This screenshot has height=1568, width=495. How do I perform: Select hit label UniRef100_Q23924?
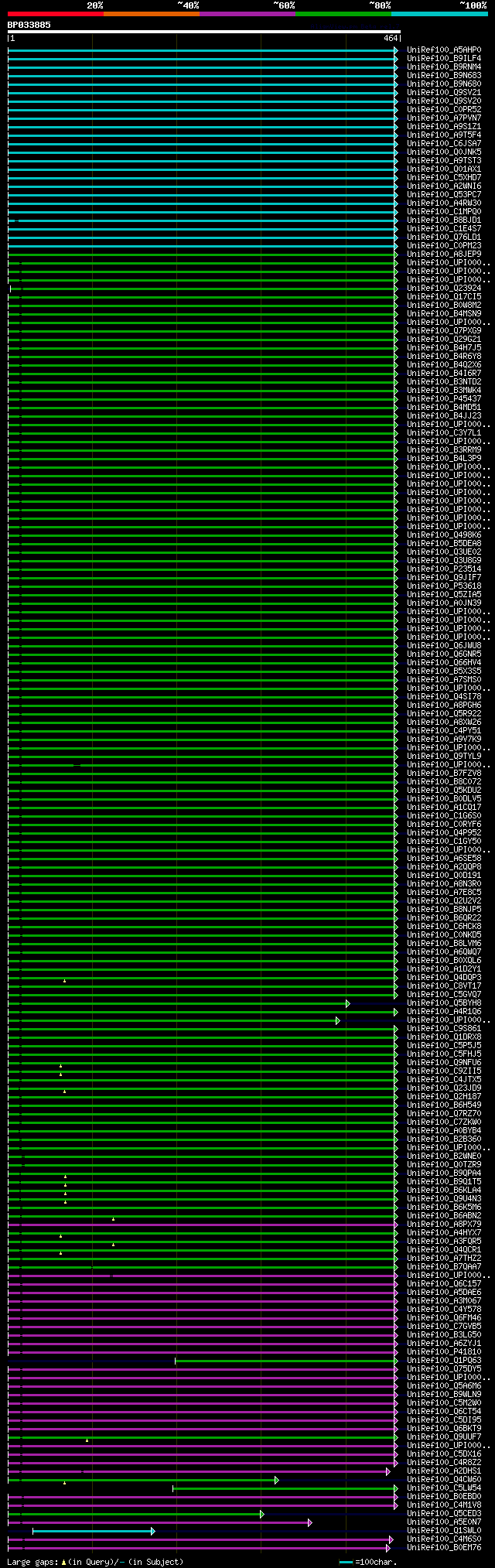444,289
